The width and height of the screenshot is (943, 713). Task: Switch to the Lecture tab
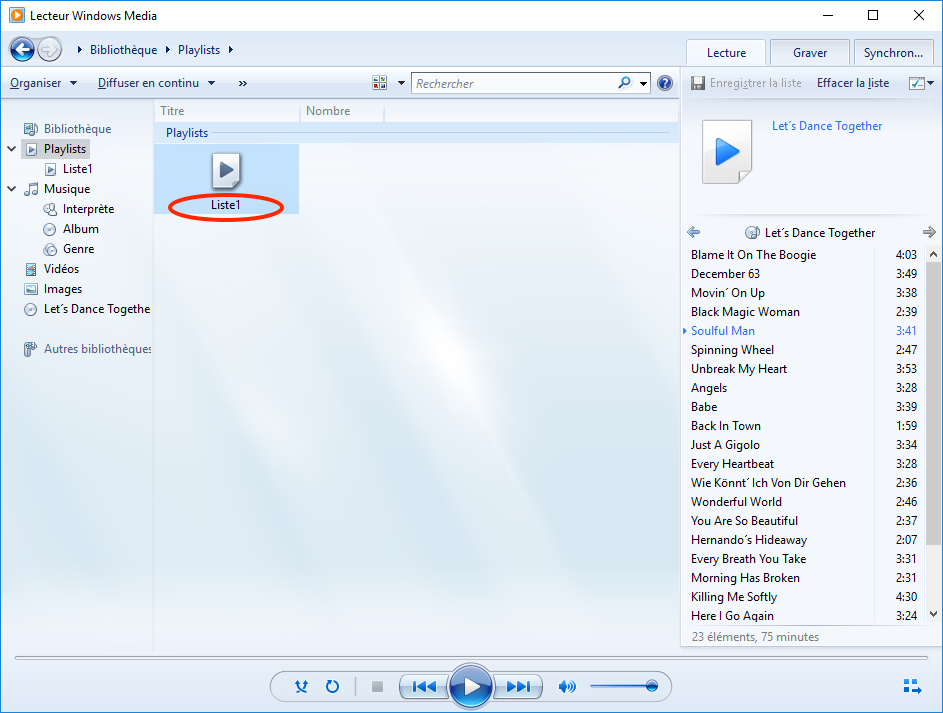[726, 53]
